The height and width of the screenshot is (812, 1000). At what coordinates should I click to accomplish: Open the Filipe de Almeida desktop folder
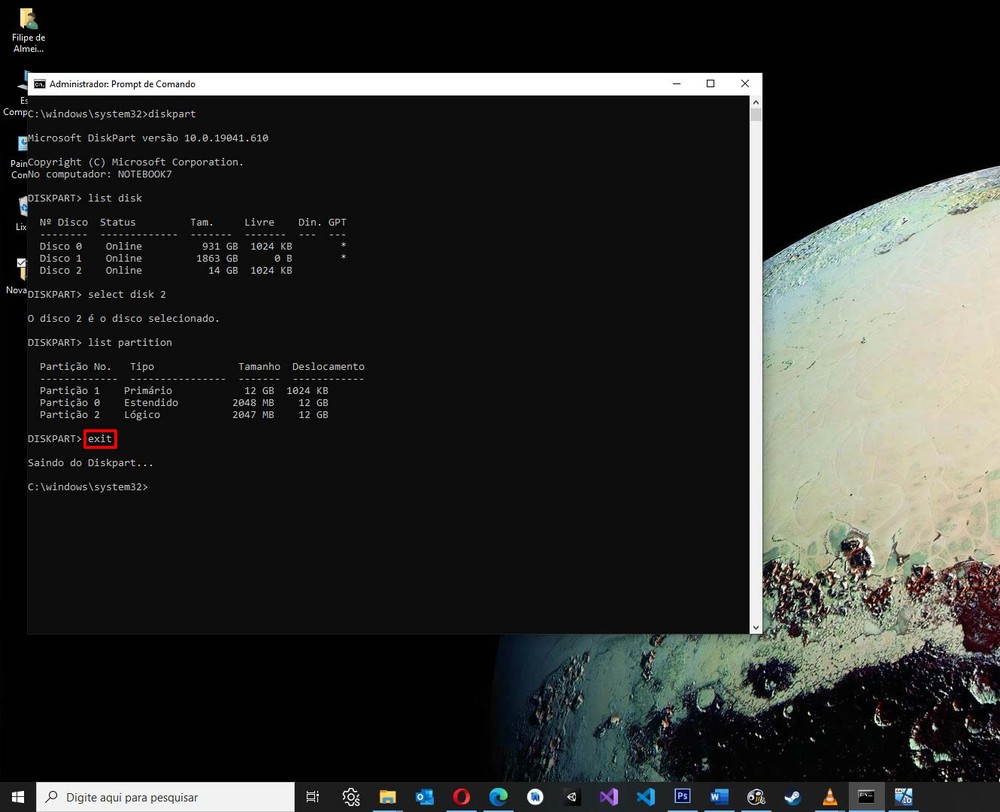(x=29, y=20)
